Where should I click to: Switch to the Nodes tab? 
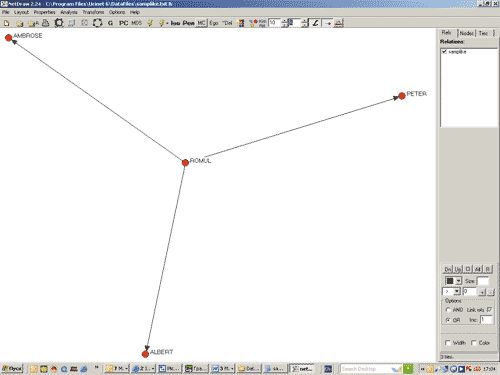point(466,33)
